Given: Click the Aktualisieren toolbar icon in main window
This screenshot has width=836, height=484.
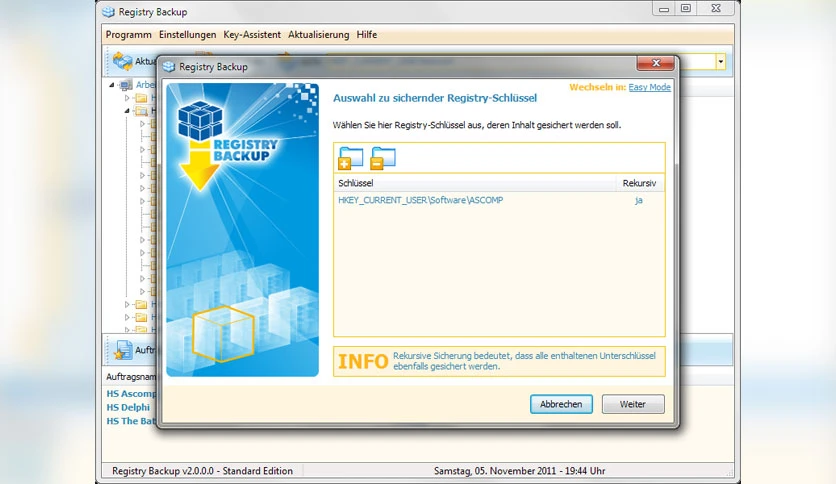Looking at the screenshot, I should (122, 61).
